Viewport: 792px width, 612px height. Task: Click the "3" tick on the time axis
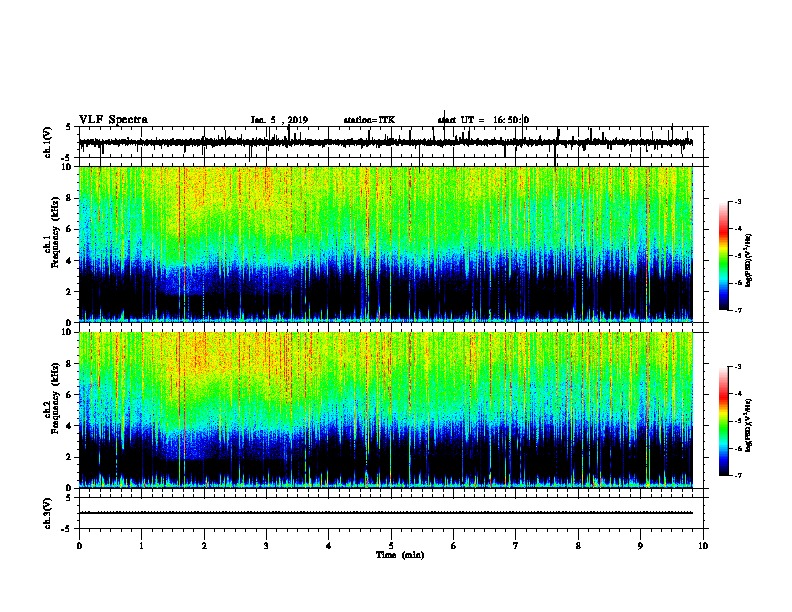(266, 546)
